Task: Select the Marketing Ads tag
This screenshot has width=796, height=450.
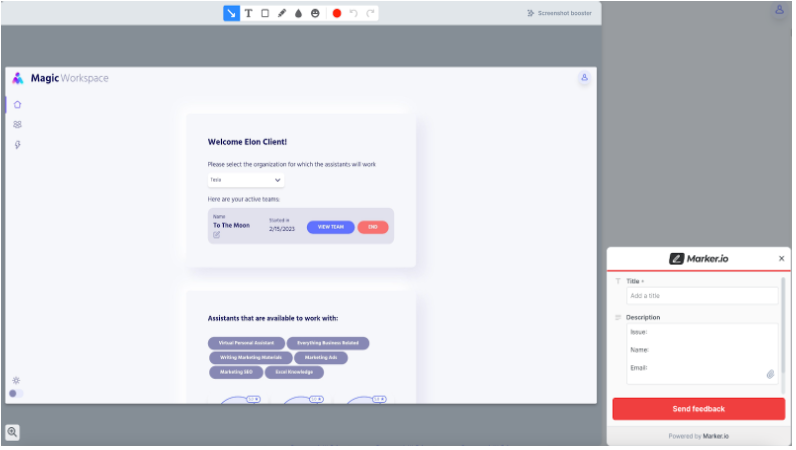Action: click(x=320, y=357)
